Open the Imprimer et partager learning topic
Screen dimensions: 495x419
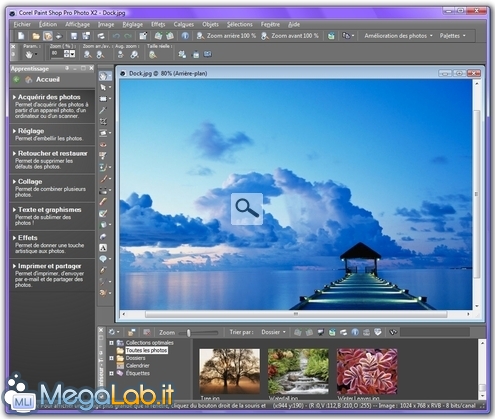(49, 266)
